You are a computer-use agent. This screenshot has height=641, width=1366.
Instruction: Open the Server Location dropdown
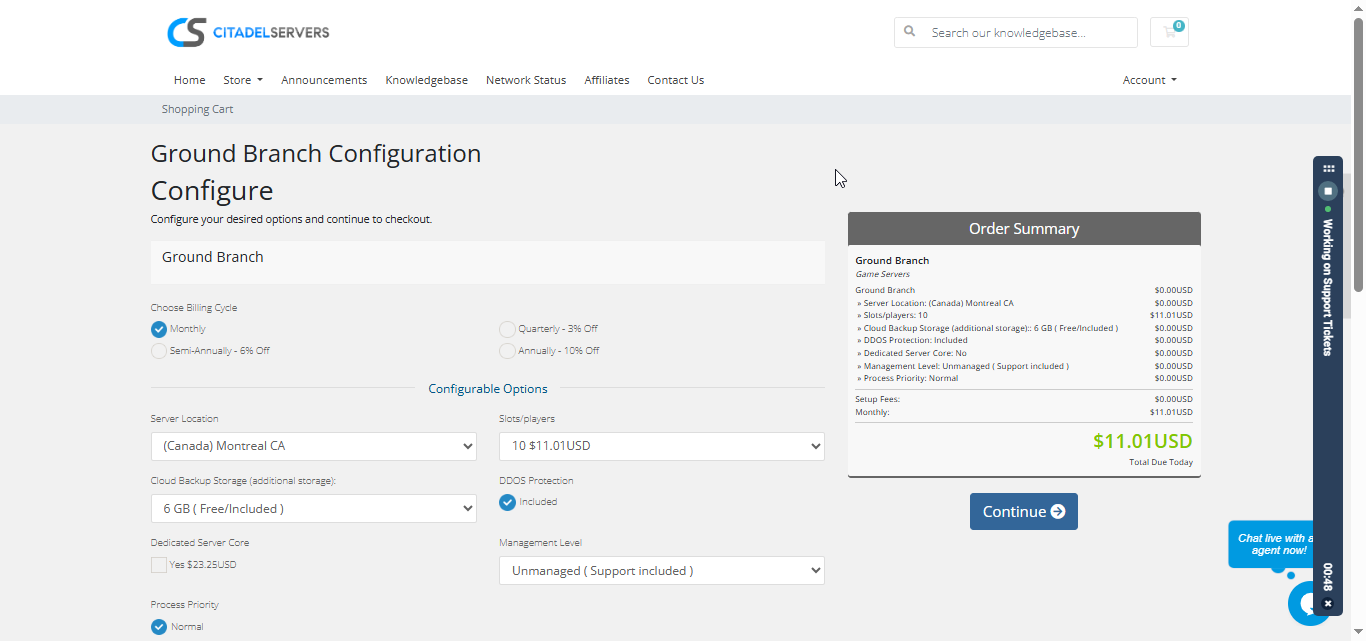(313, 446)
